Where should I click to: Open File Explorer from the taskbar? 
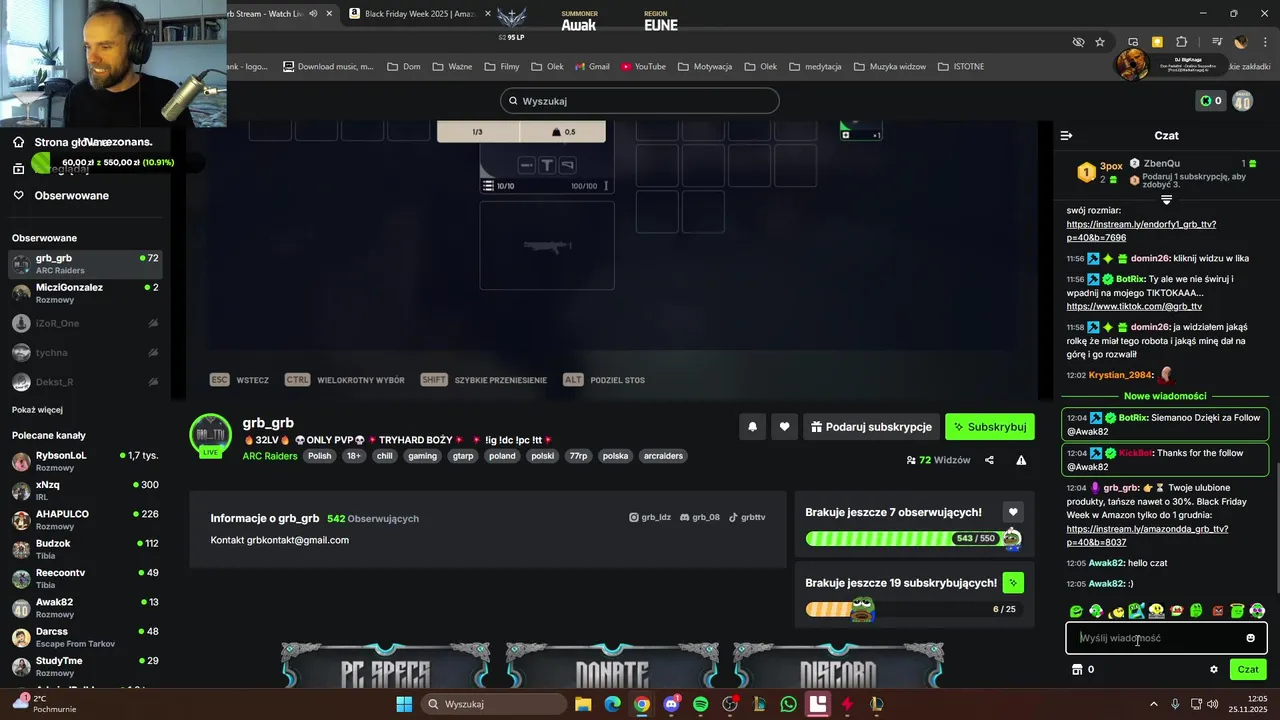(583, 704)
